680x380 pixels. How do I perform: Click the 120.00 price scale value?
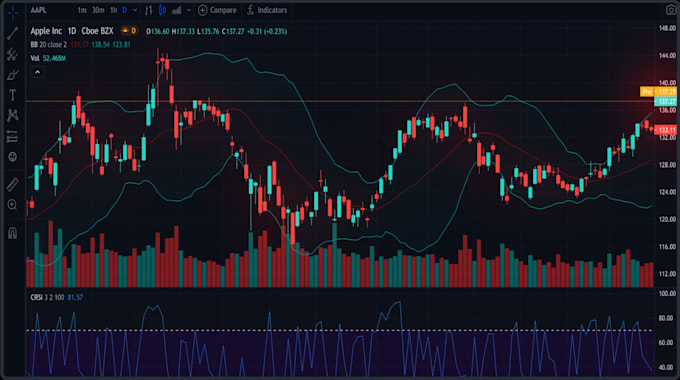pos(667,219)
